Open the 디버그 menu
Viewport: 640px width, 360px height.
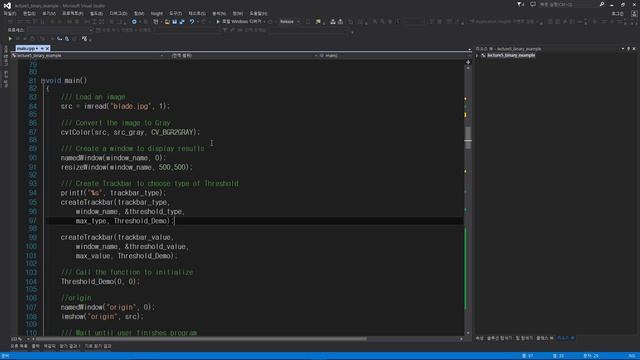click(x=118, y=13)
